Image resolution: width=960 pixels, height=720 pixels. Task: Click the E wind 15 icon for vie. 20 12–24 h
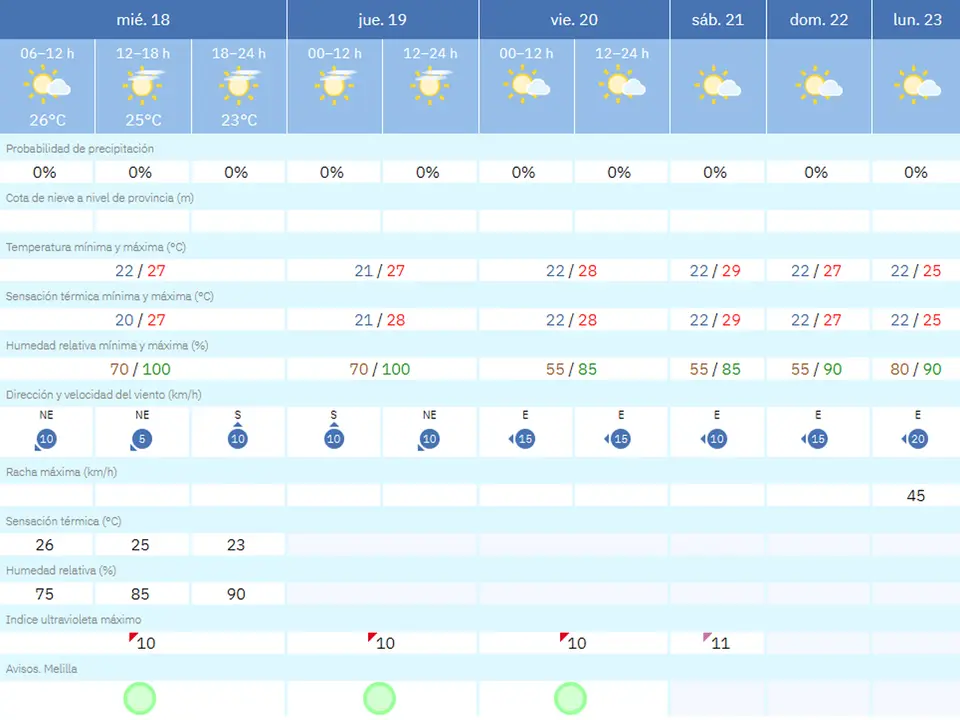pyautogui.click(x=618, y=439)
